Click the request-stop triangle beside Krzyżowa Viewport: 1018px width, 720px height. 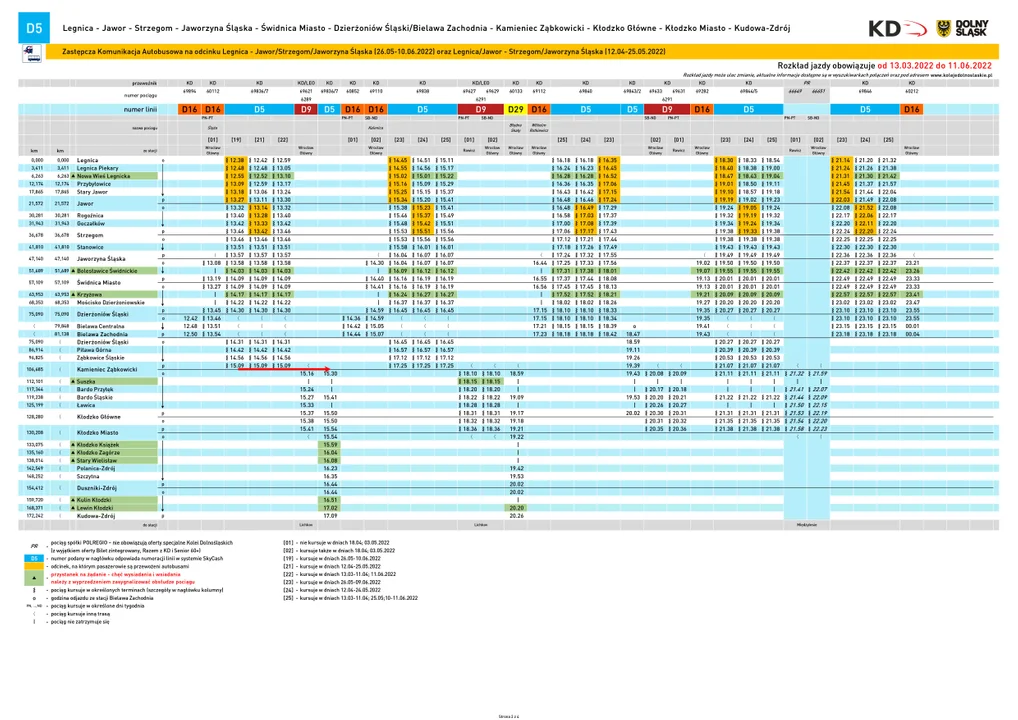click(x=73, y=295)
